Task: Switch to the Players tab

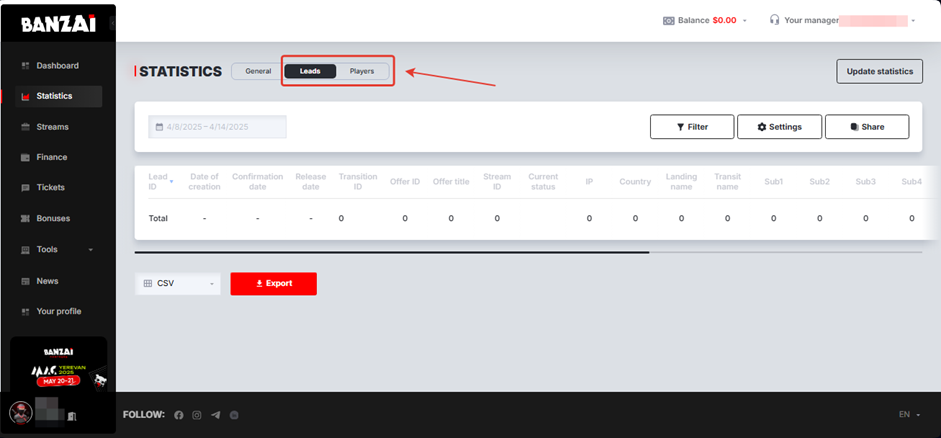Action: click(362, 71)
